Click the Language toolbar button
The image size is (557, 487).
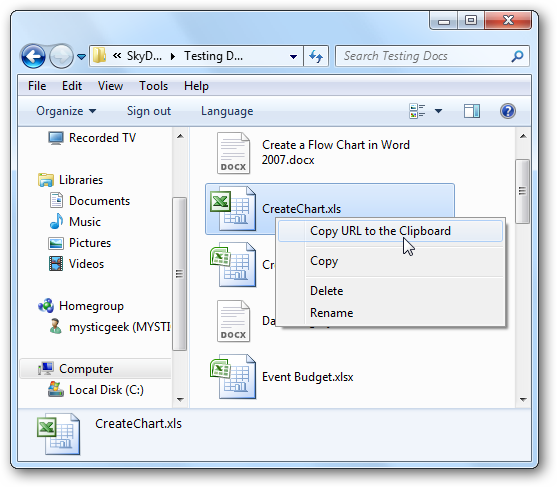227,111
